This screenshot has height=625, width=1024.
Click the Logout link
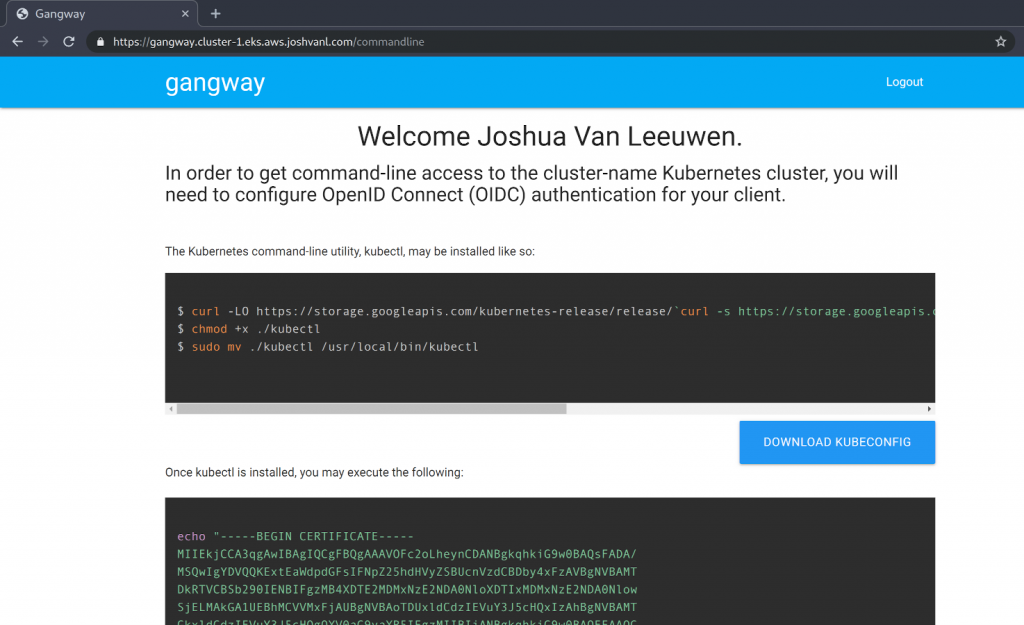[x=904, y=82]
